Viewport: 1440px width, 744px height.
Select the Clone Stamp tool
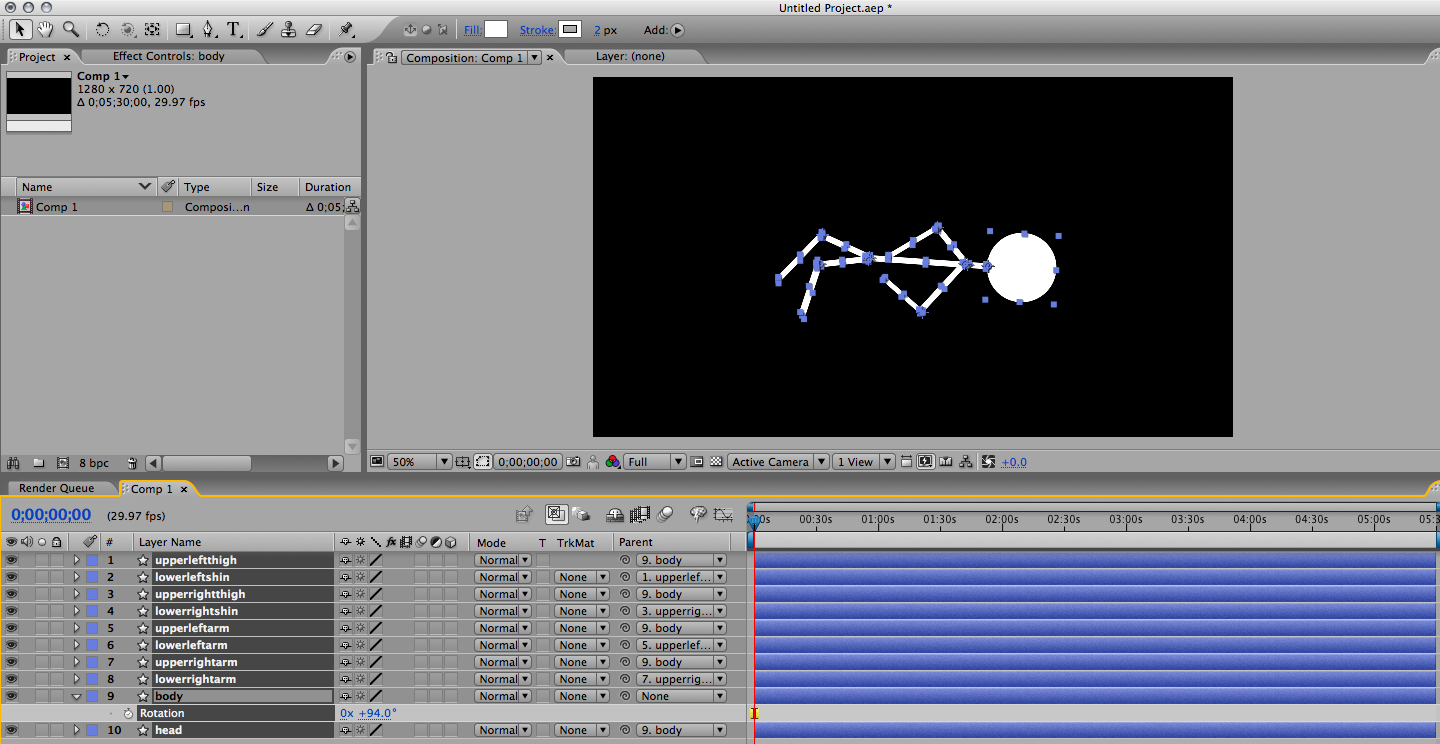click(x=289, y=29)
